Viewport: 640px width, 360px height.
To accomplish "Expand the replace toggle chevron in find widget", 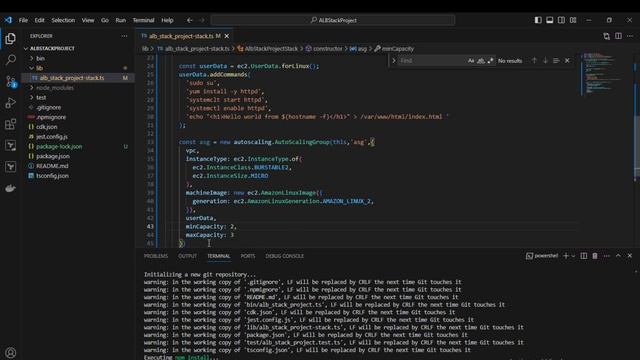I will [x=394, y=61].
